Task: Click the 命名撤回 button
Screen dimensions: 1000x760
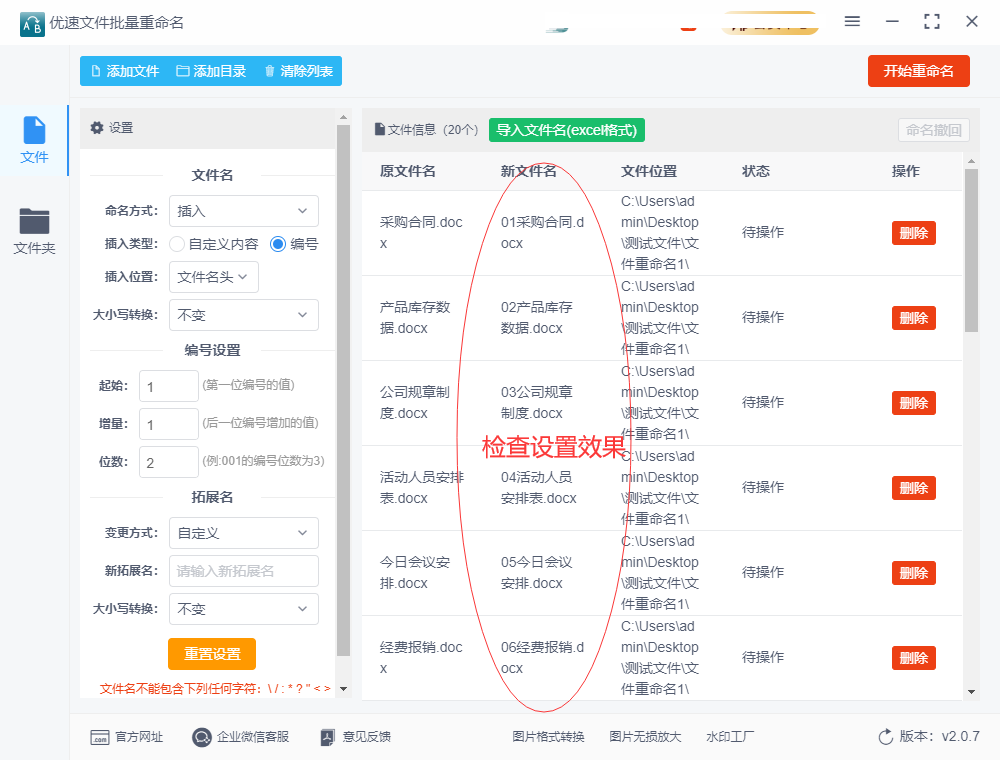Action: pos(934,130)
